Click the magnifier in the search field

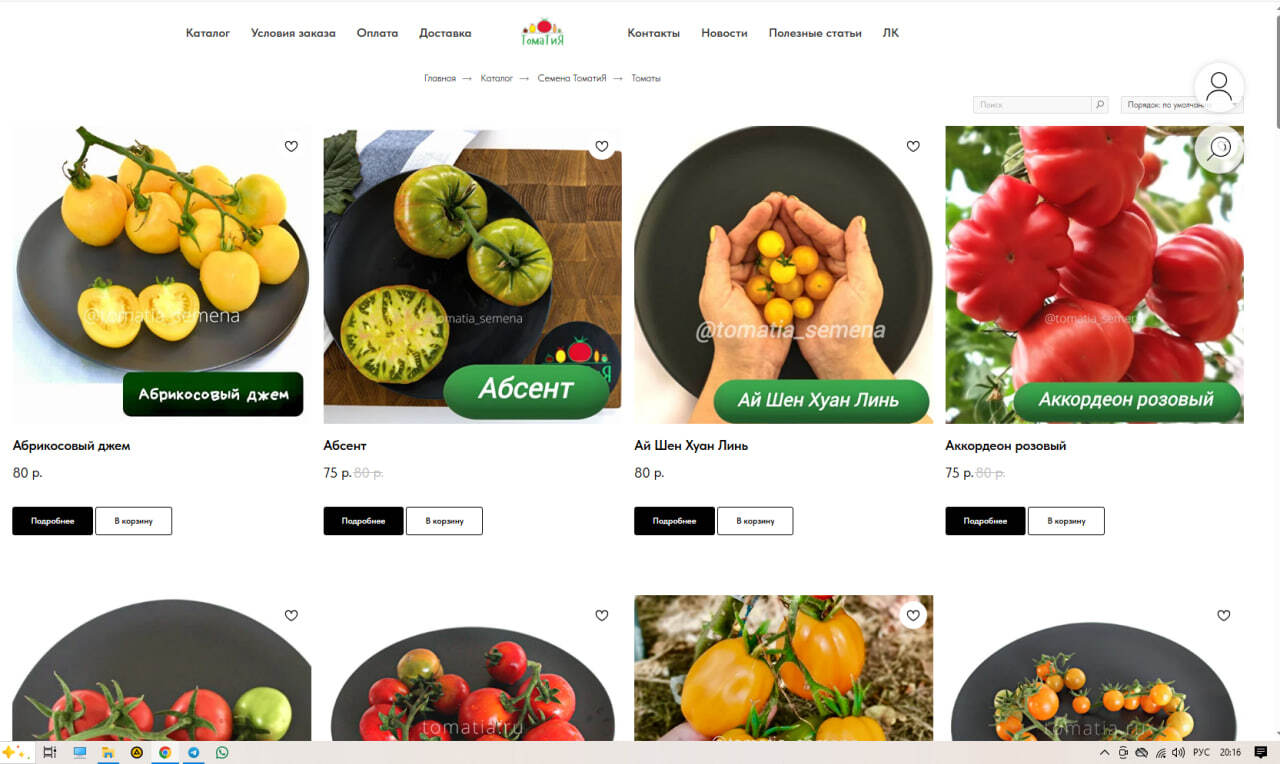click(x=1100, y=104)
